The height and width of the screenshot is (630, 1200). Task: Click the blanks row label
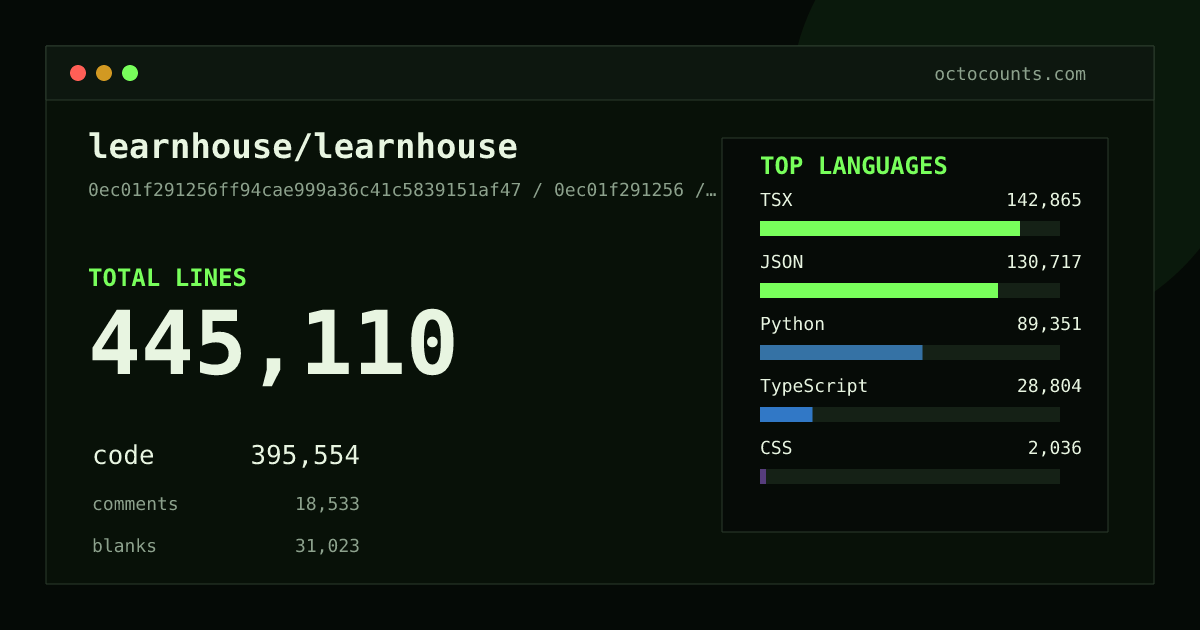(x=124, y=546)
